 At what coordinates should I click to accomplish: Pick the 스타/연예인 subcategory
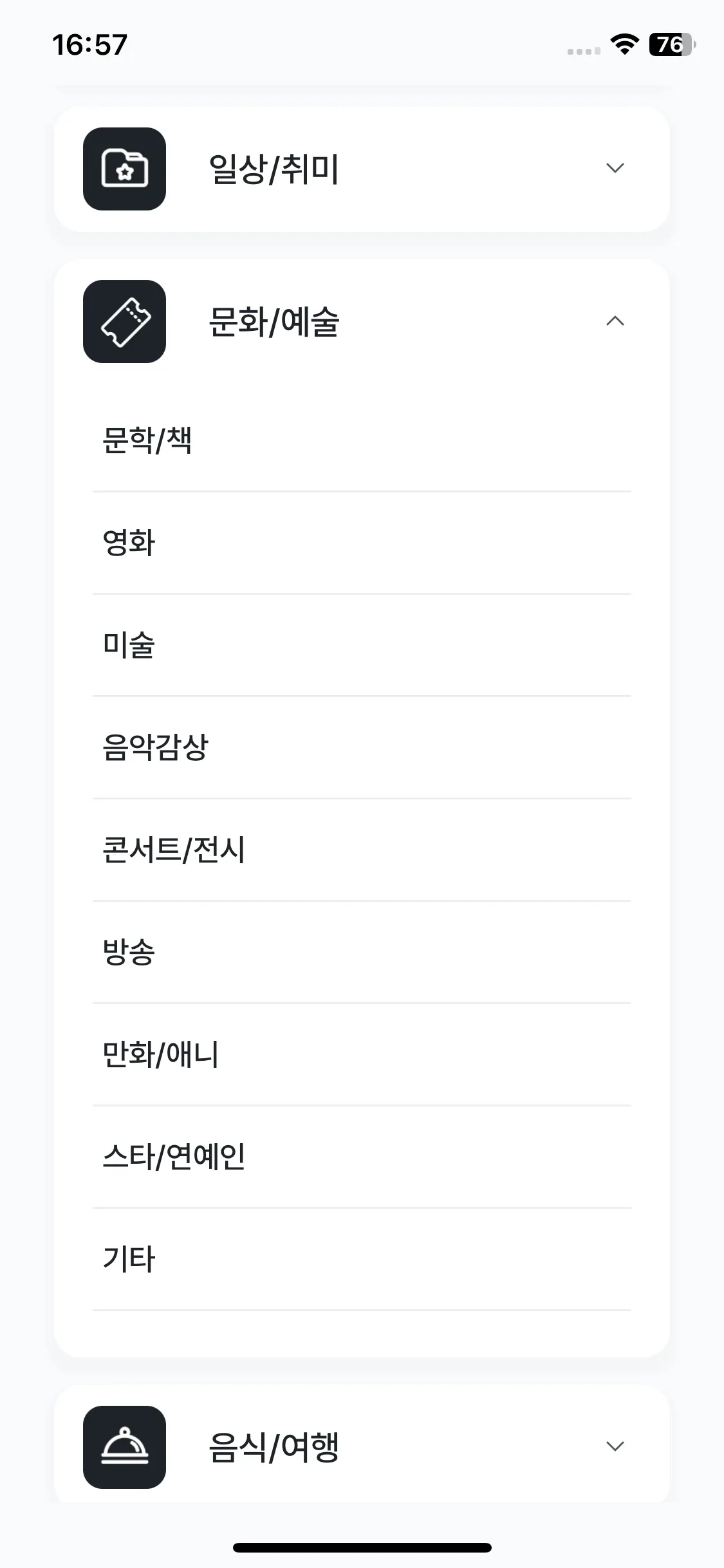(362, 1157)
